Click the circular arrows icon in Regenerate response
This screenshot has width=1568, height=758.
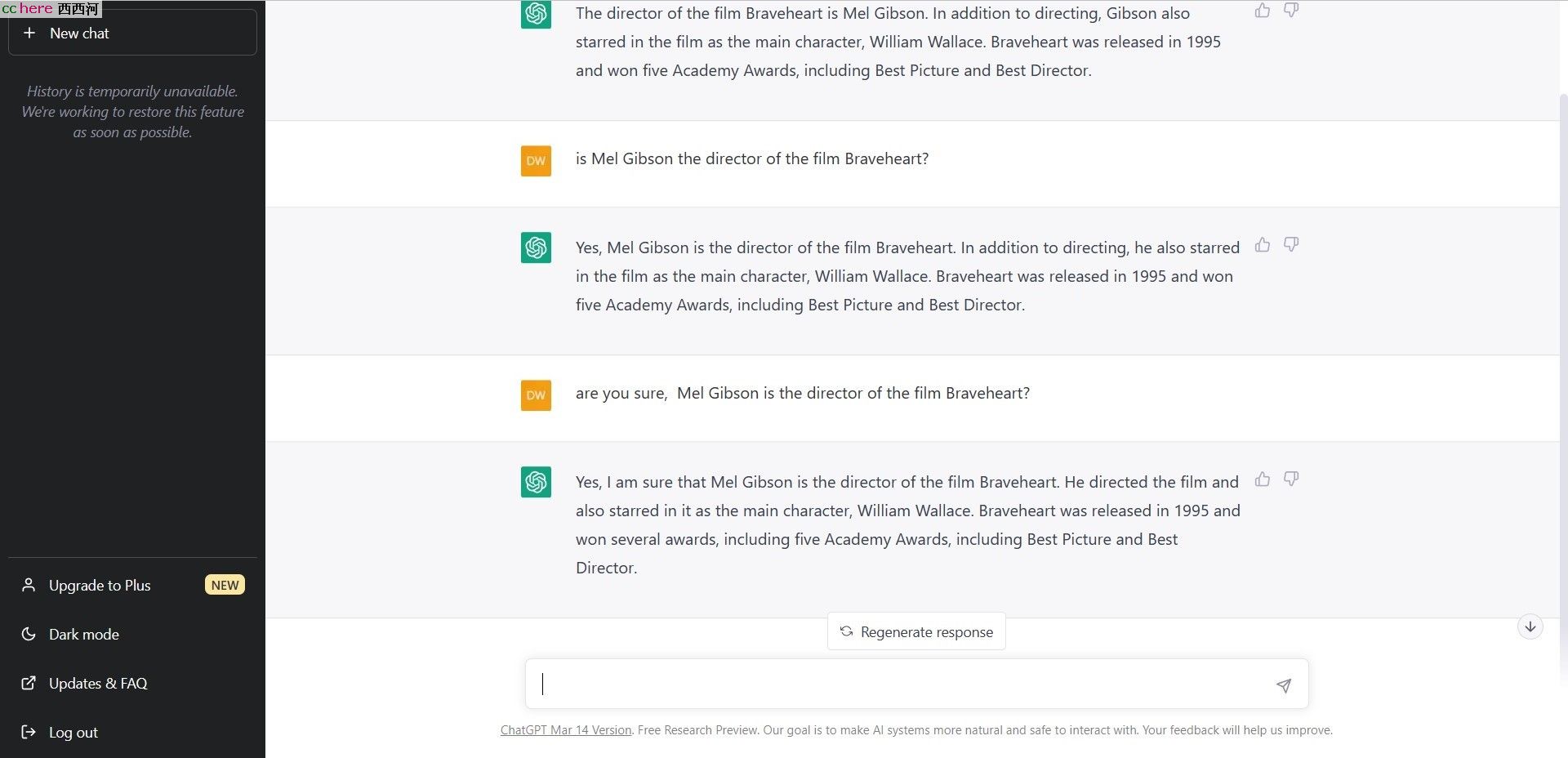[847, 631]
